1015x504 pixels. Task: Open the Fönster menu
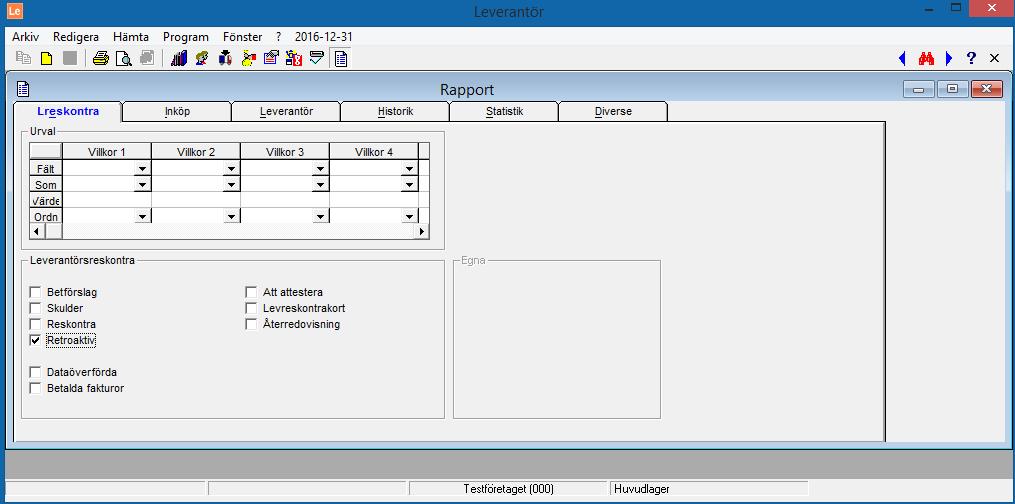point(243,37)
